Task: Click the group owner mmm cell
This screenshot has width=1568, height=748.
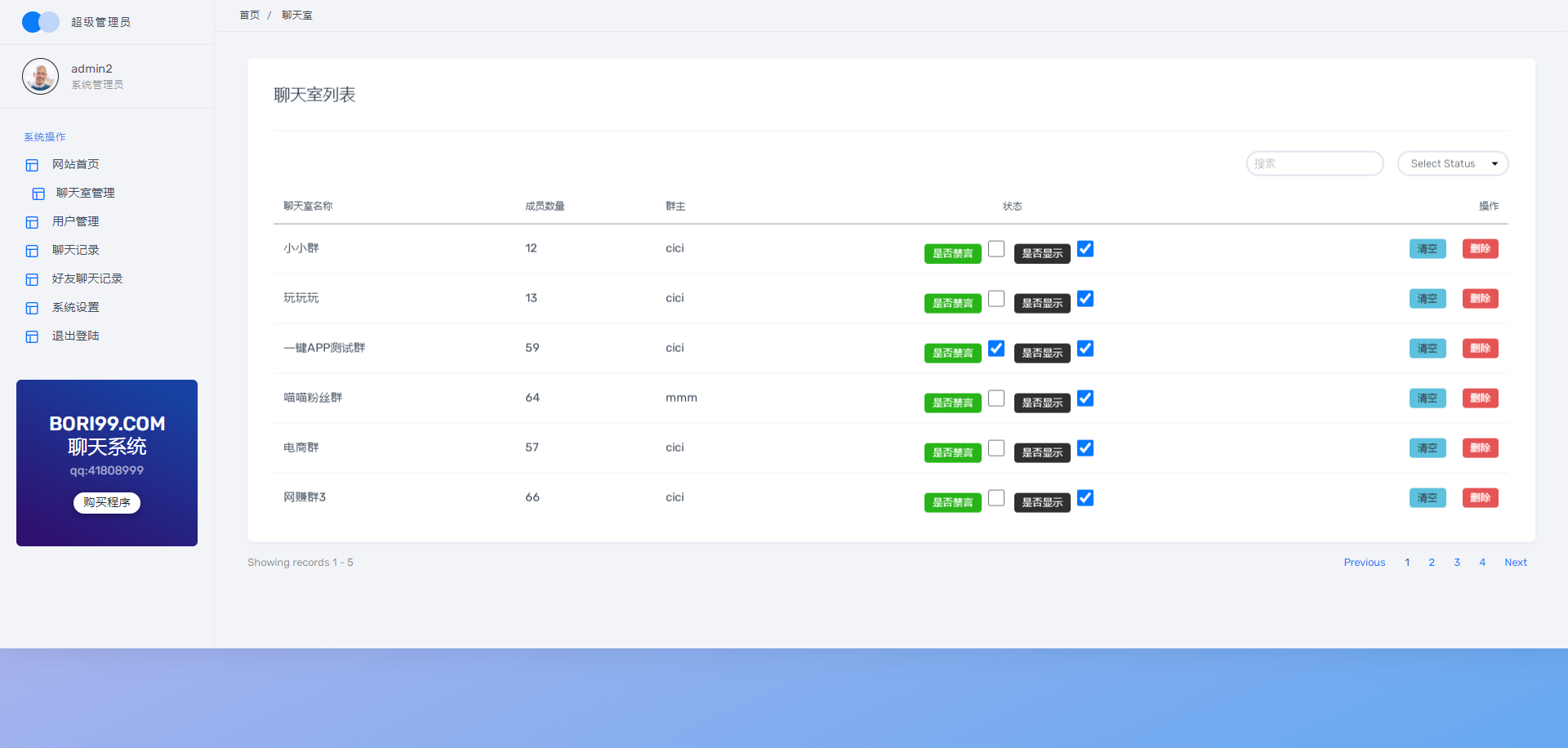Action: tap(681, 398)
